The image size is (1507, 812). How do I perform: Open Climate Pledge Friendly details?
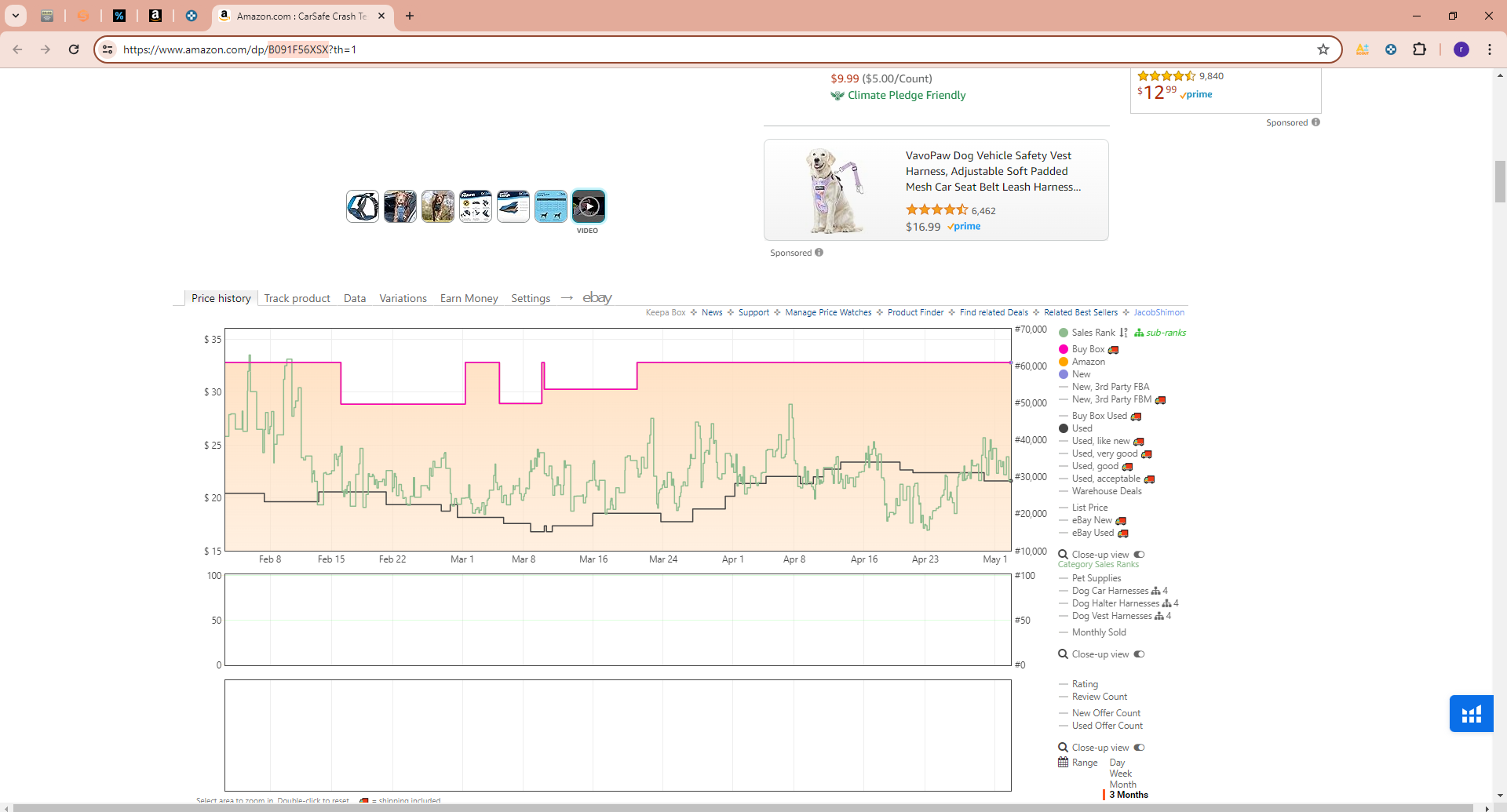tap(907, 95)
